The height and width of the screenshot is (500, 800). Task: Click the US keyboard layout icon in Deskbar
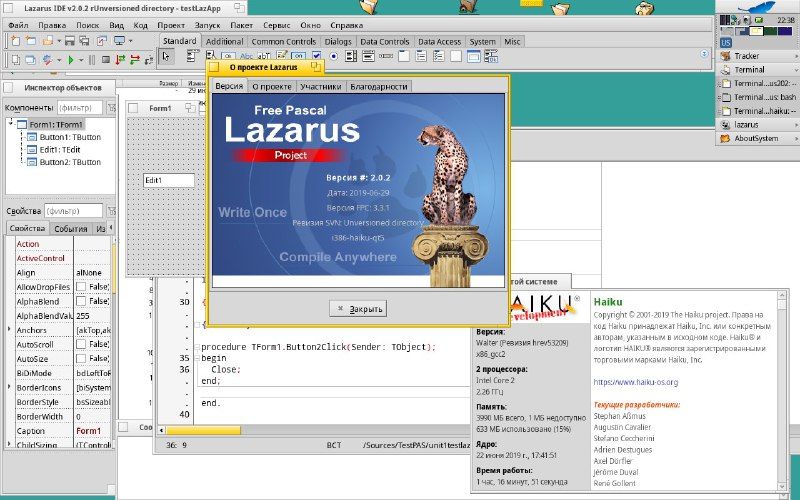click(726, 43)
